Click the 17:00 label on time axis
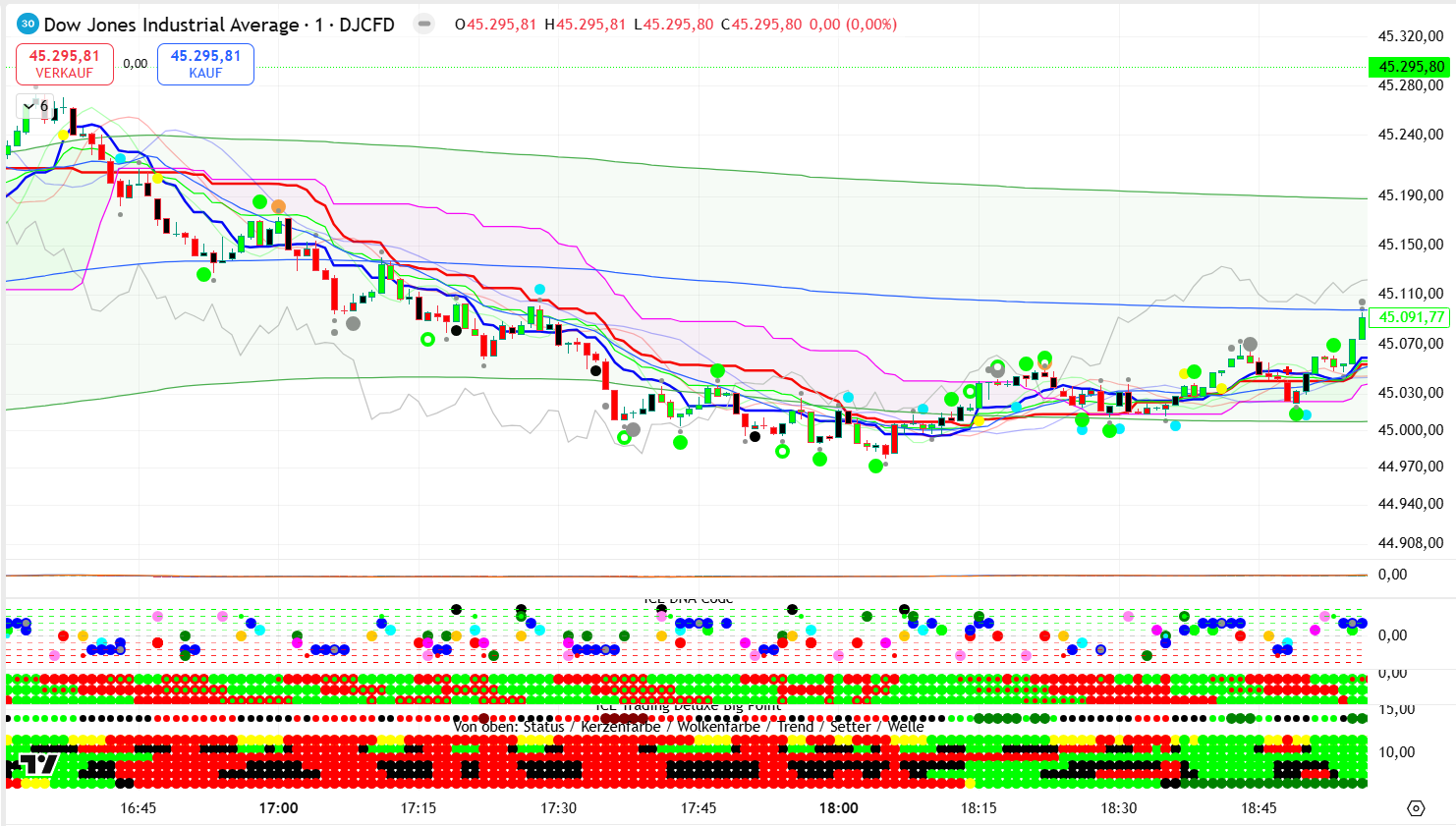1456x826 pixels. point(278,808)
